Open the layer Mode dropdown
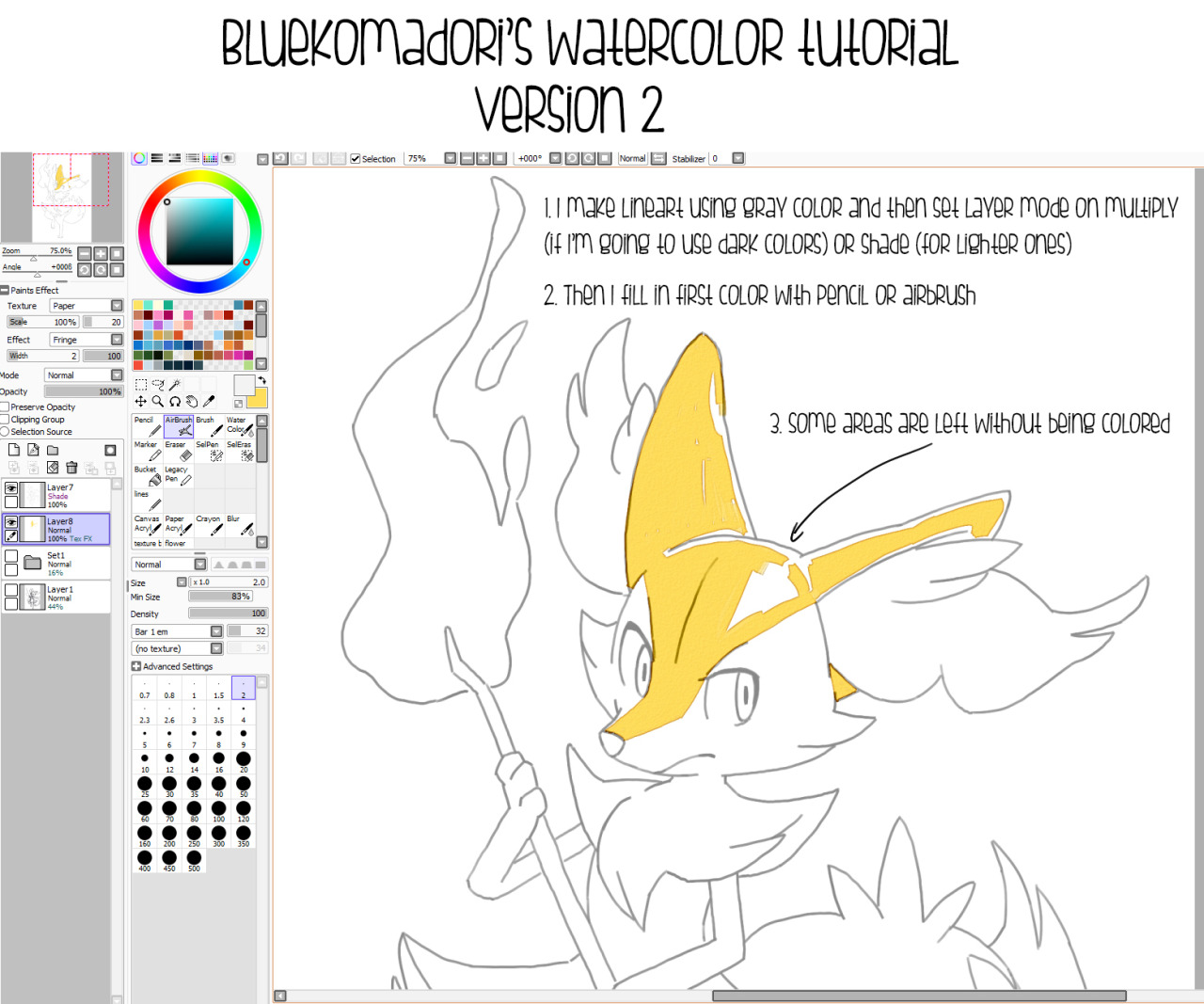 tap(84, 375)
